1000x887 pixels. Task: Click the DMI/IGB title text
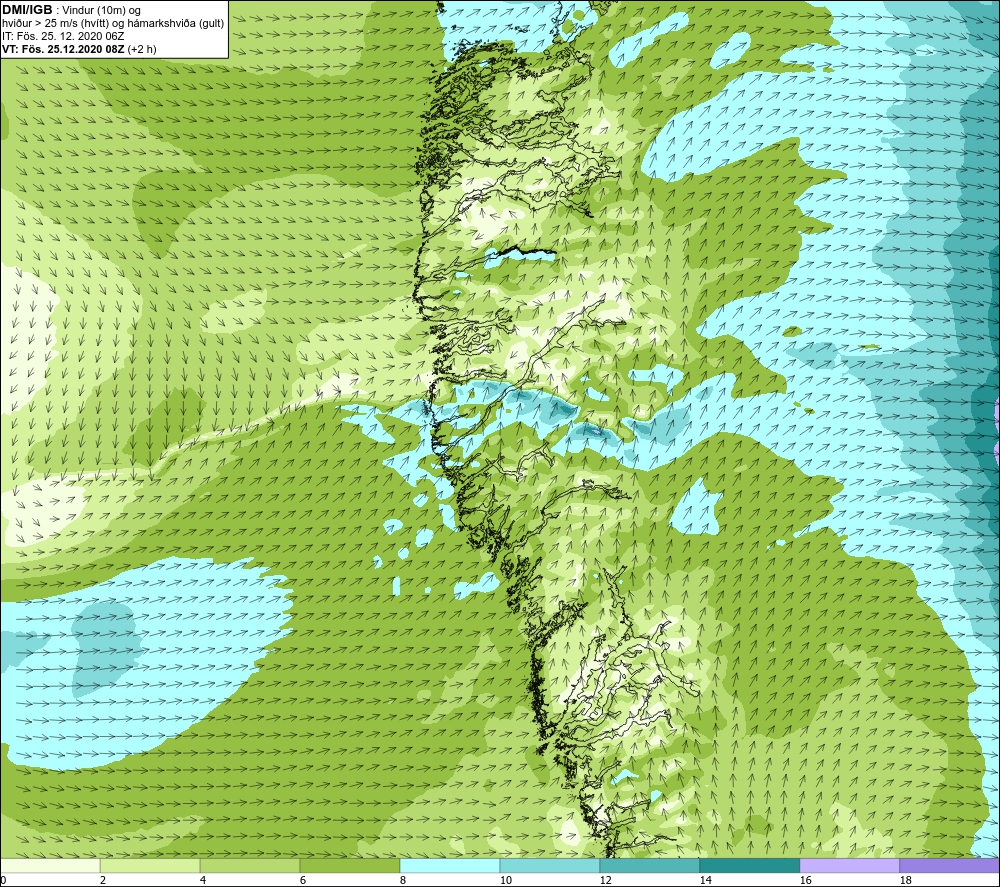pos(27,10)
